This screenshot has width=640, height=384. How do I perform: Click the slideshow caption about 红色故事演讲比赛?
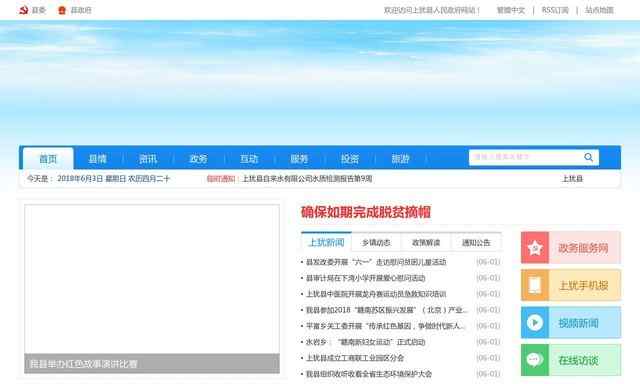pos(84,364)
